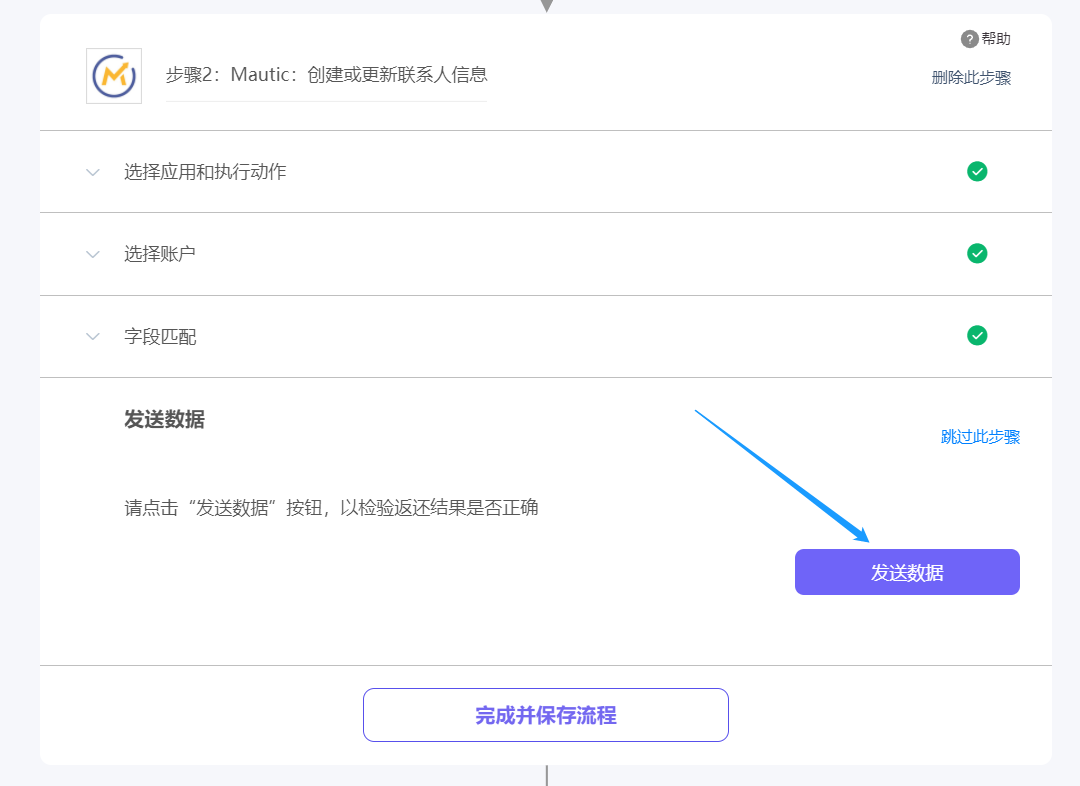This screenshot has width=1080, height=786.
Task: Click instruction text 请点击“发送数据”按钮
Action: (x=224, y=508)
